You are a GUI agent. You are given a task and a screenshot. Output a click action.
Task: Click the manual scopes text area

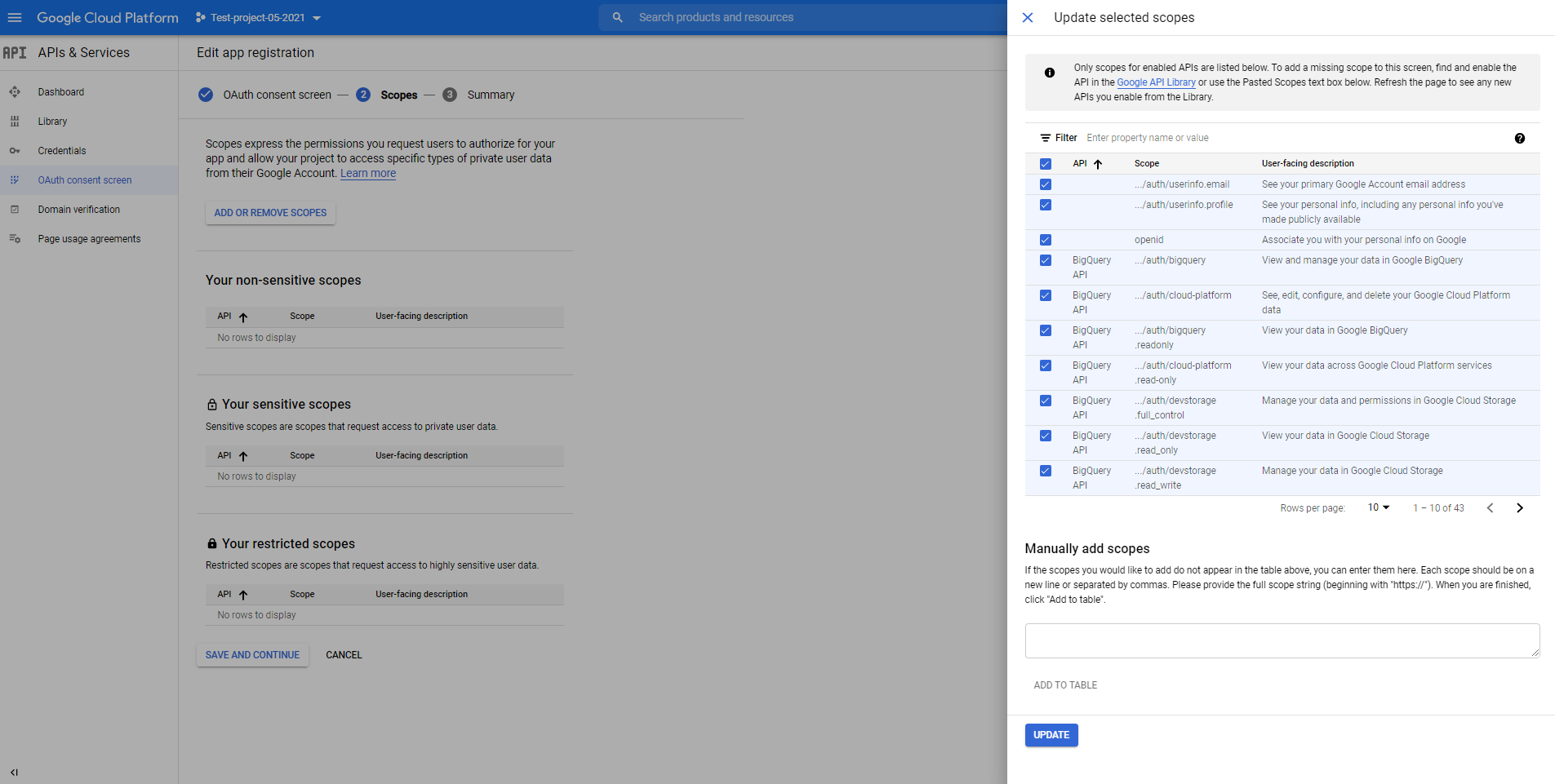[1282, 640]
